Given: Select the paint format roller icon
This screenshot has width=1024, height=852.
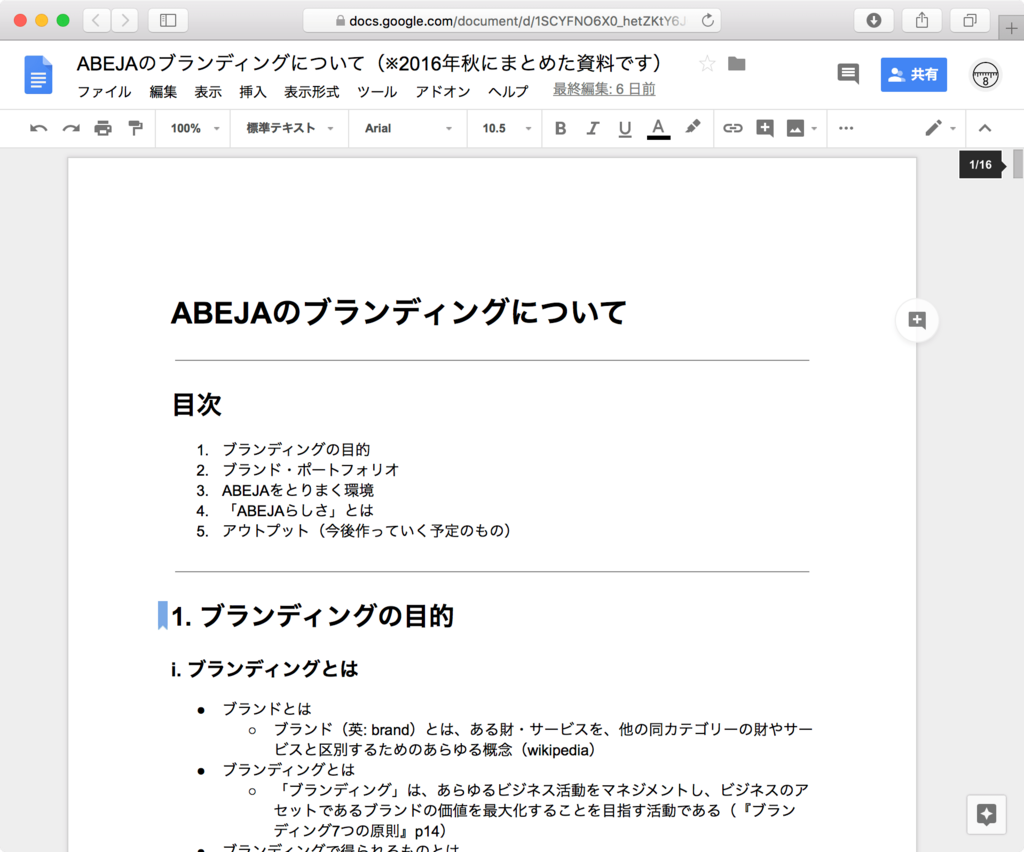Looking at the screenshot, I should 135,128.
